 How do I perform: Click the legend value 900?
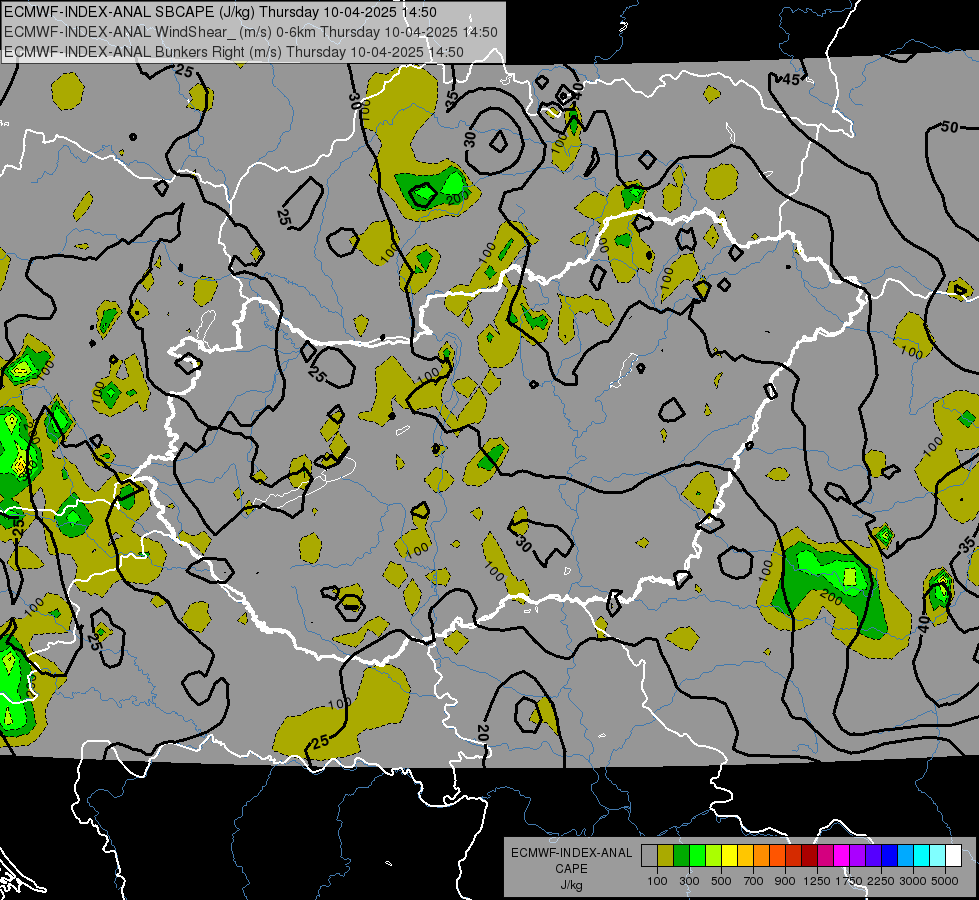pos(785,881)
